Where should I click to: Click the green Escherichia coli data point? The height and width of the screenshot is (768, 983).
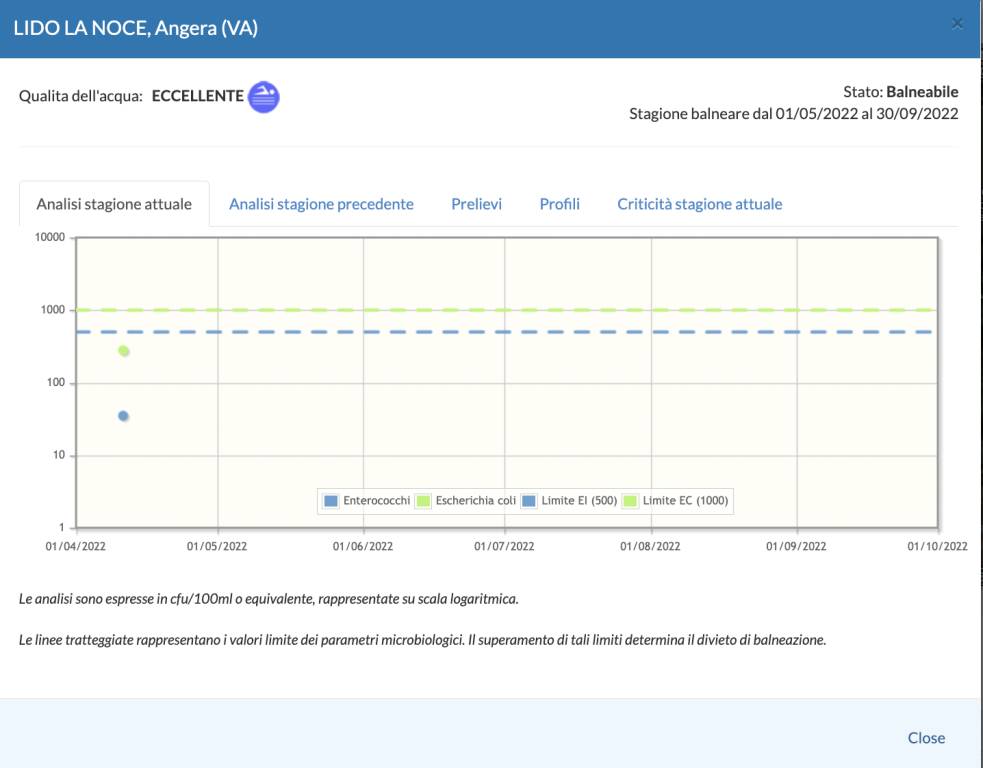(124, 351)
